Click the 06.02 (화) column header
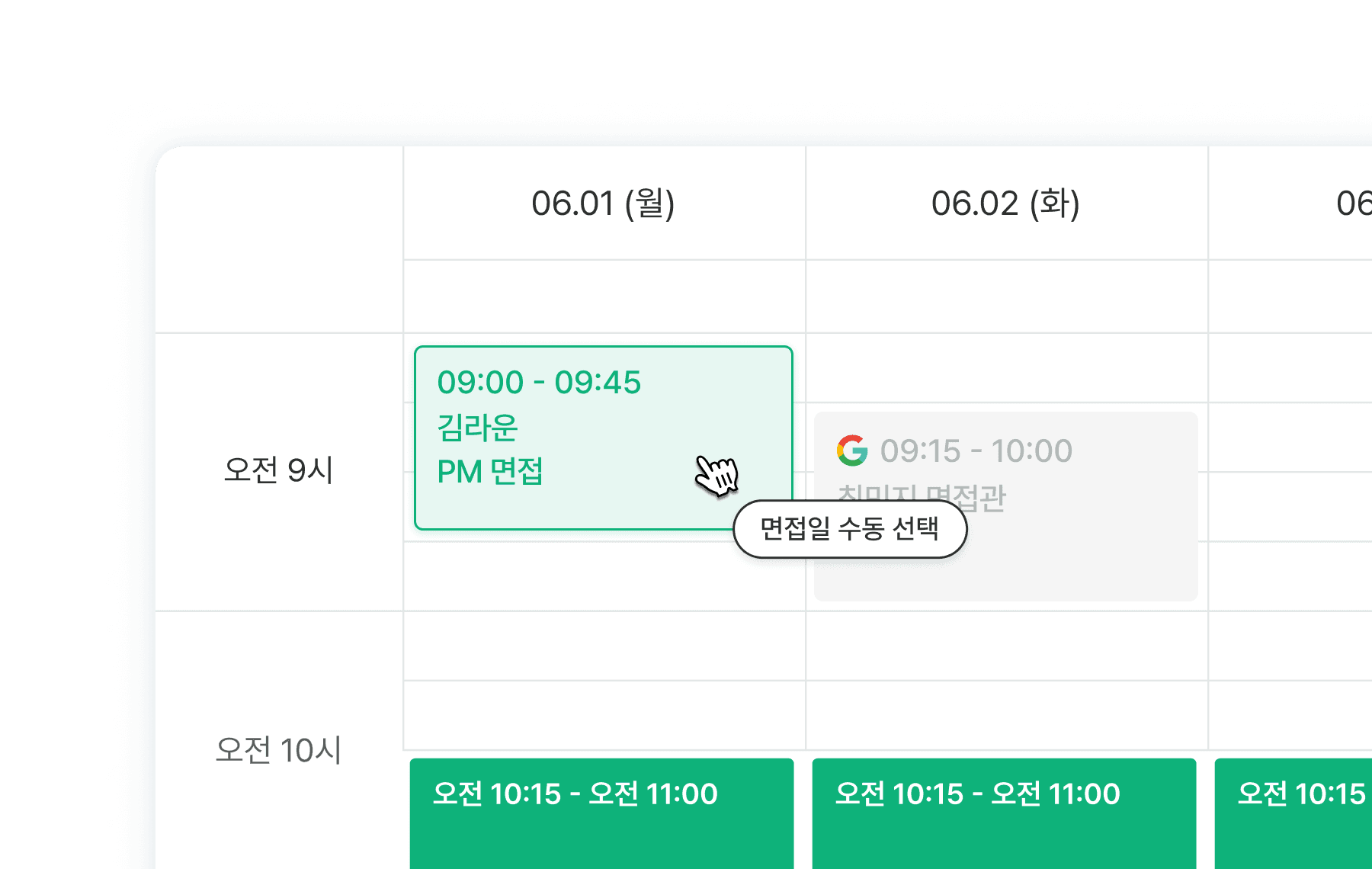1372x869 pixels. [x=1006, y=204]
